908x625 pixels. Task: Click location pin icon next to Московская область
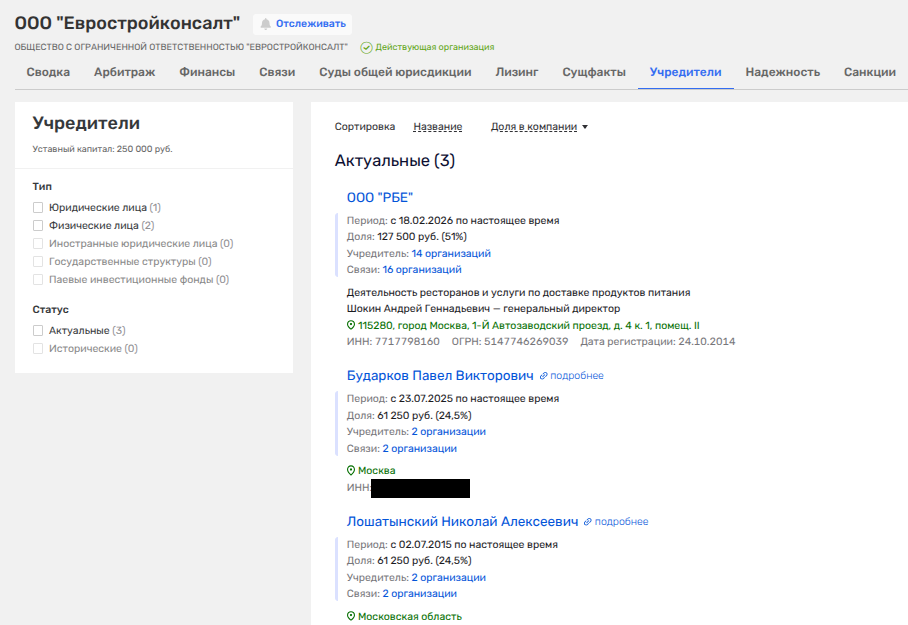coord(351,616)
